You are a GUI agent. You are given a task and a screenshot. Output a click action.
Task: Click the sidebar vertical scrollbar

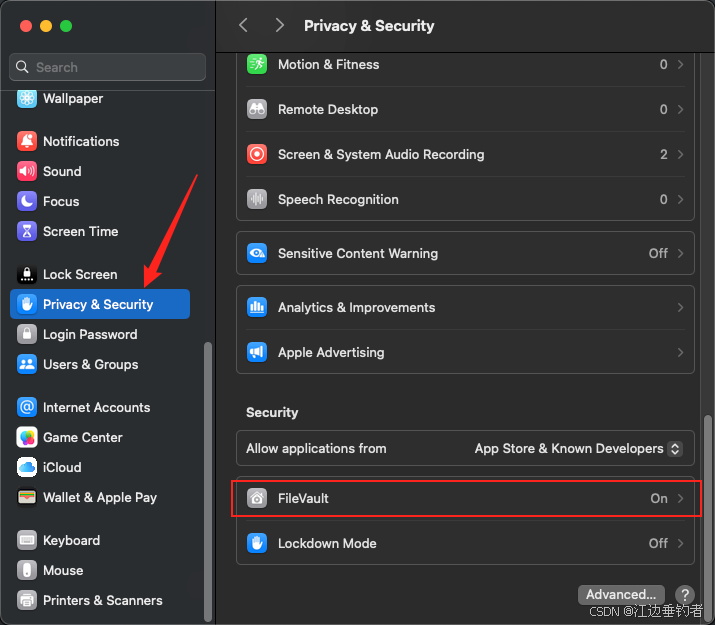[x=208, y=481]
